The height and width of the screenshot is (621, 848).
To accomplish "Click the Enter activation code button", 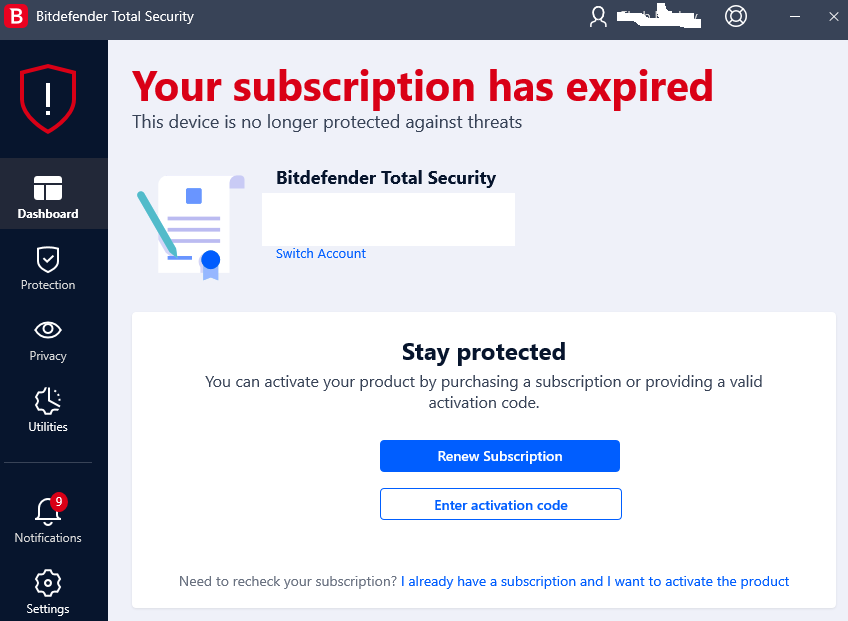I will coord(501,504).
